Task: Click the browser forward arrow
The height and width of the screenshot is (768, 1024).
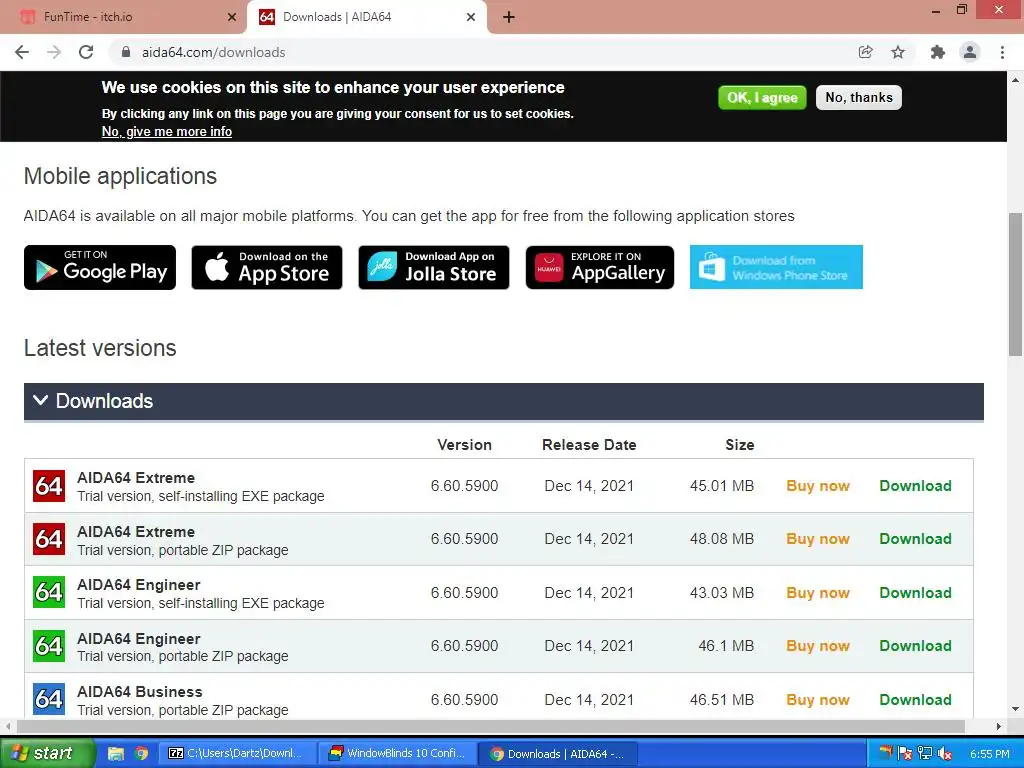Action: 54,52
